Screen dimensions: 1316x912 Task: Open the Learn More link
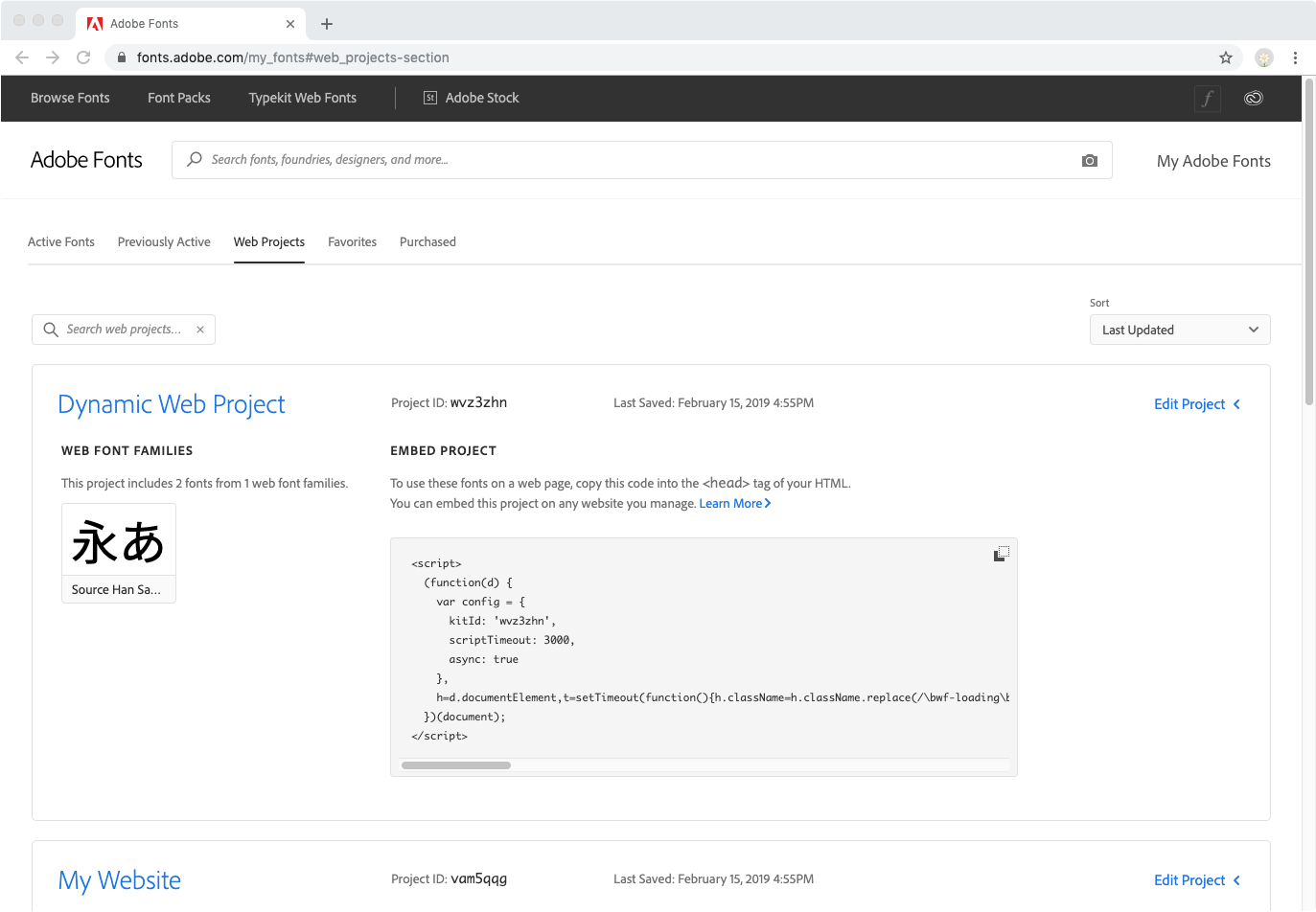[734, 504]
